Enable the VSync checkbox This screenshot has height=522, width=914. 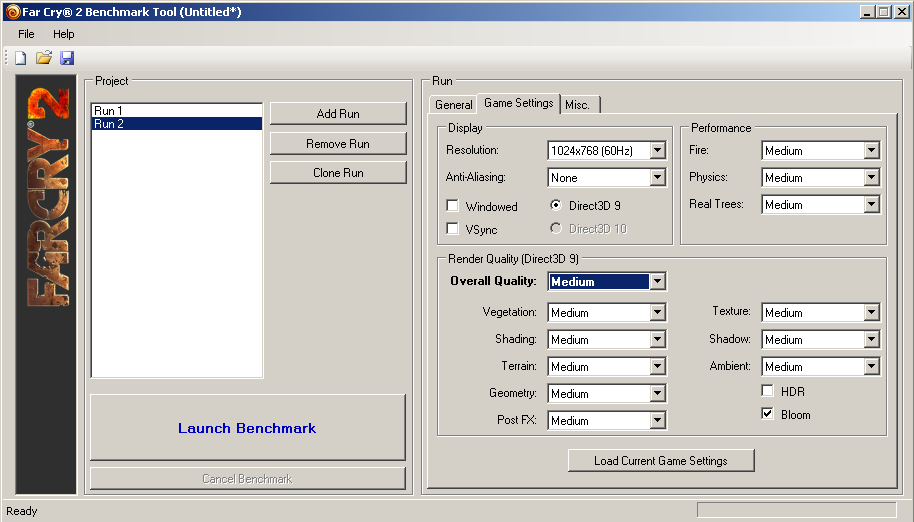pos(452,228)
